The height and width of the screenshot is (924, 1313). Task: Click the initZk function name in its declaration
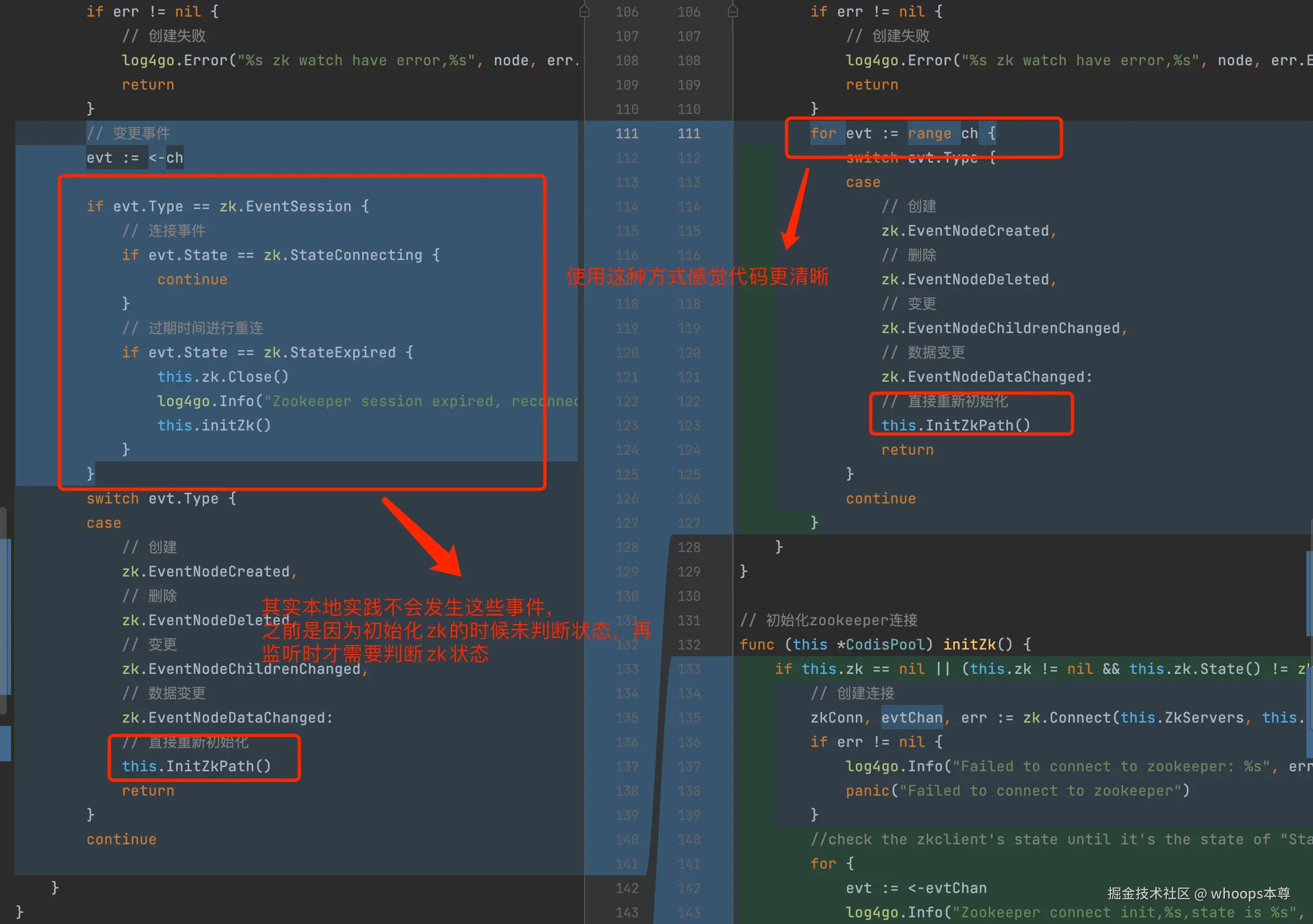pyautogui.click(x=969, y=645)
